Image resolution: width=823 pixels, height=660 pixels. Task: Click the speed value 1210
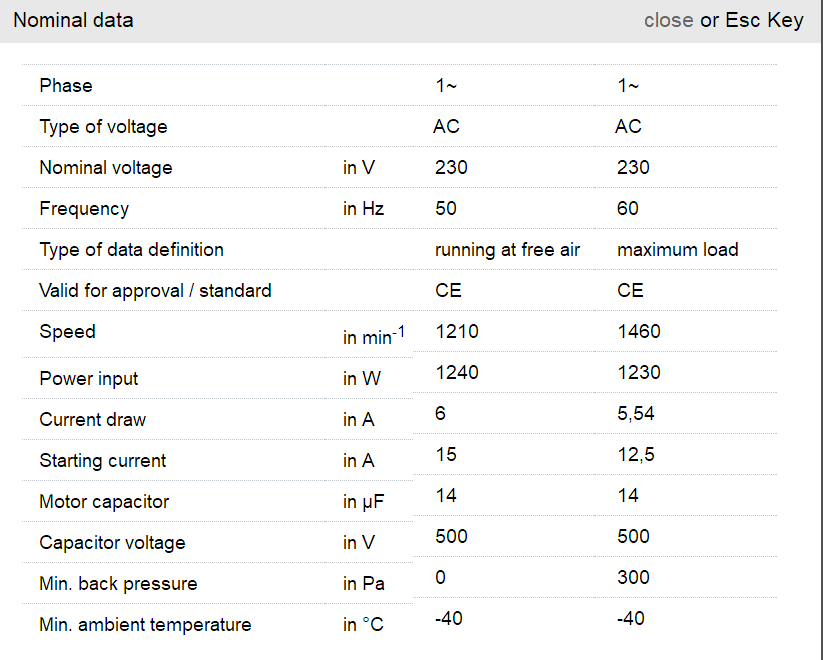click(457, 331)
